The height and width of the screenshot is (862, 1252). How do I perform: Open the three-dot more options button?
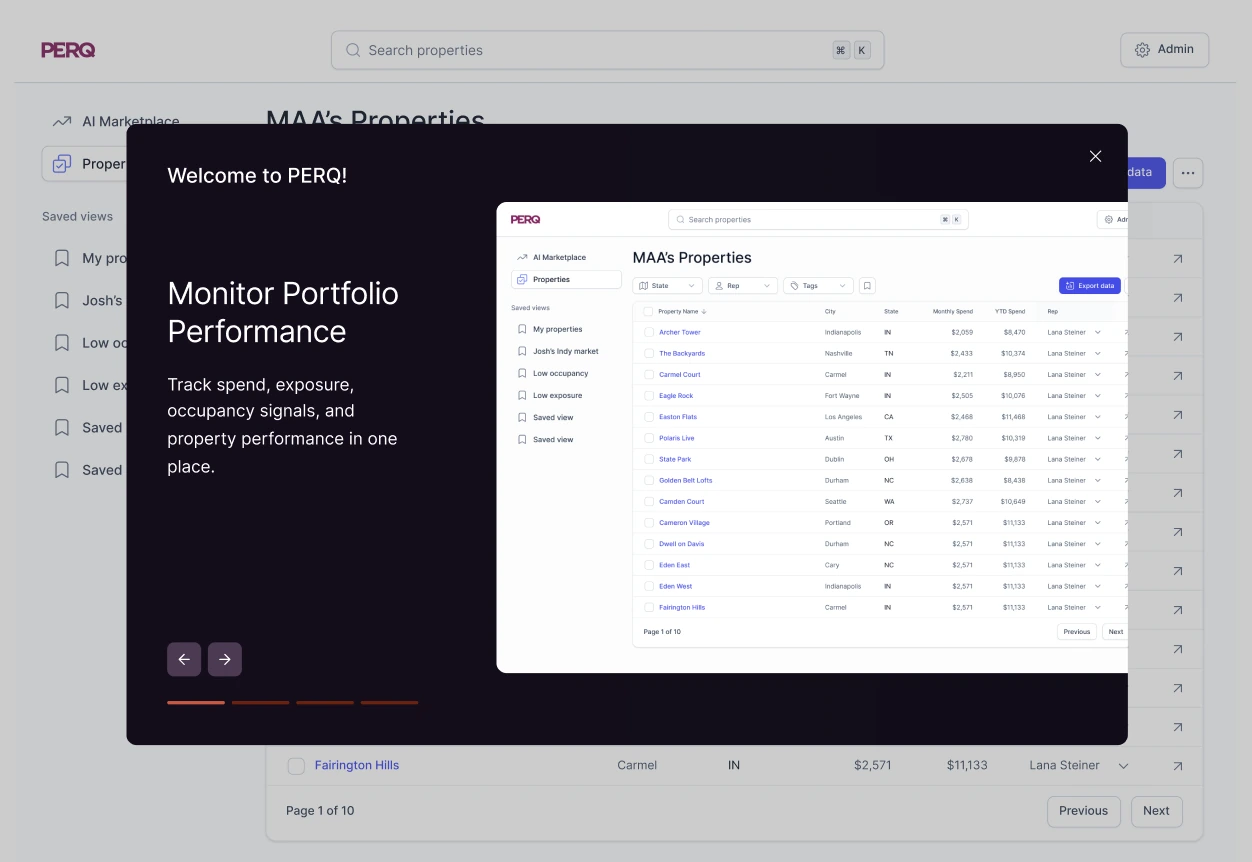pyautogui.click(x=1187, y=173)
